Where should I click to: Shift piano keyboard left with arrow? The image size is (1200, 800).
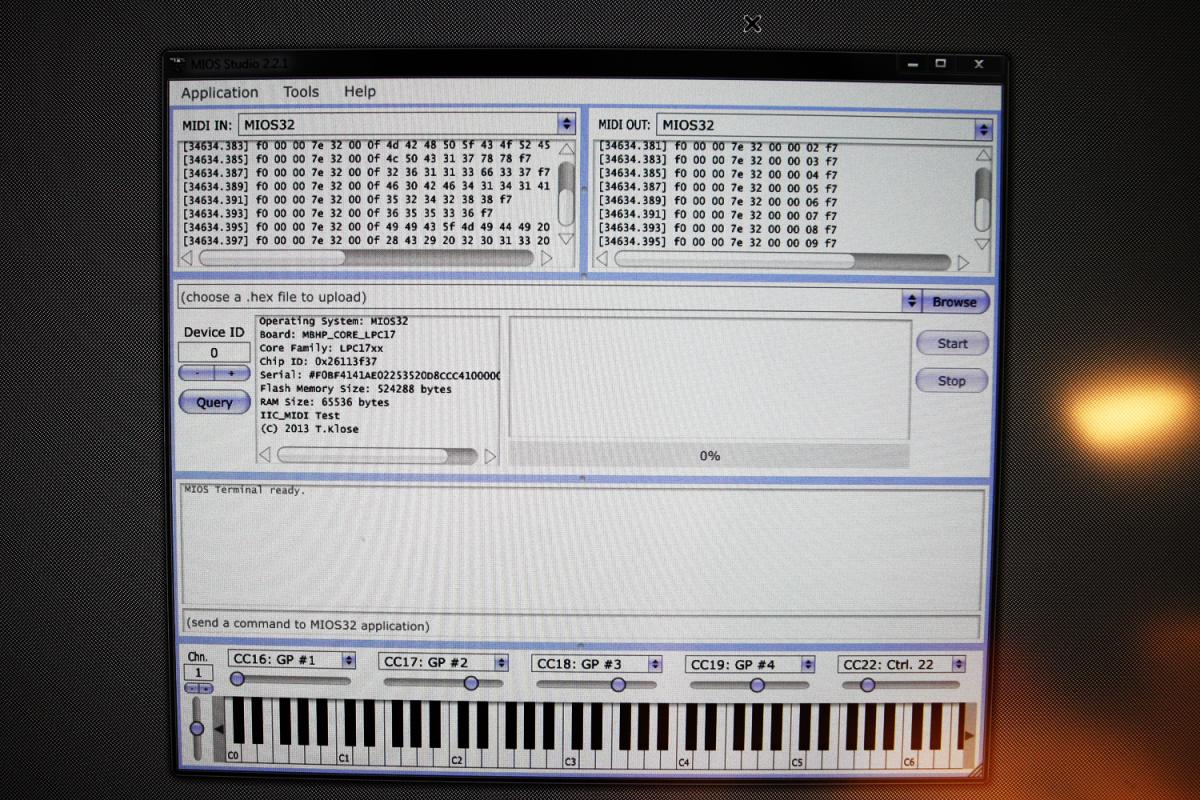pyautogui.click(x=220, y=730)
